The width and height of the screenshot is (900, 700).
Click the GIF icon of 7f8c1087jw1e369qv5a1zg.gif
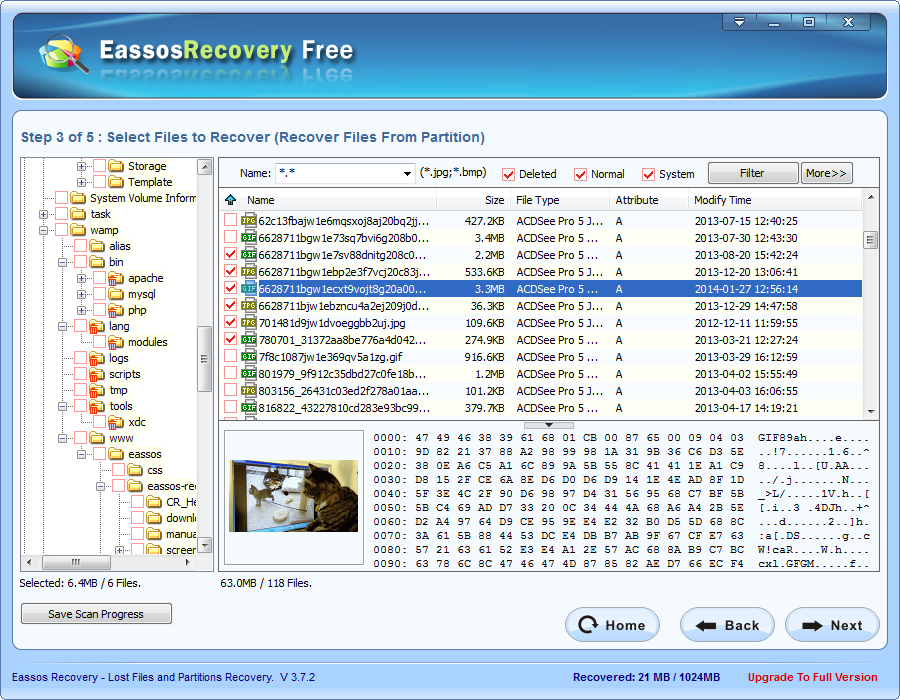(249, 357)
